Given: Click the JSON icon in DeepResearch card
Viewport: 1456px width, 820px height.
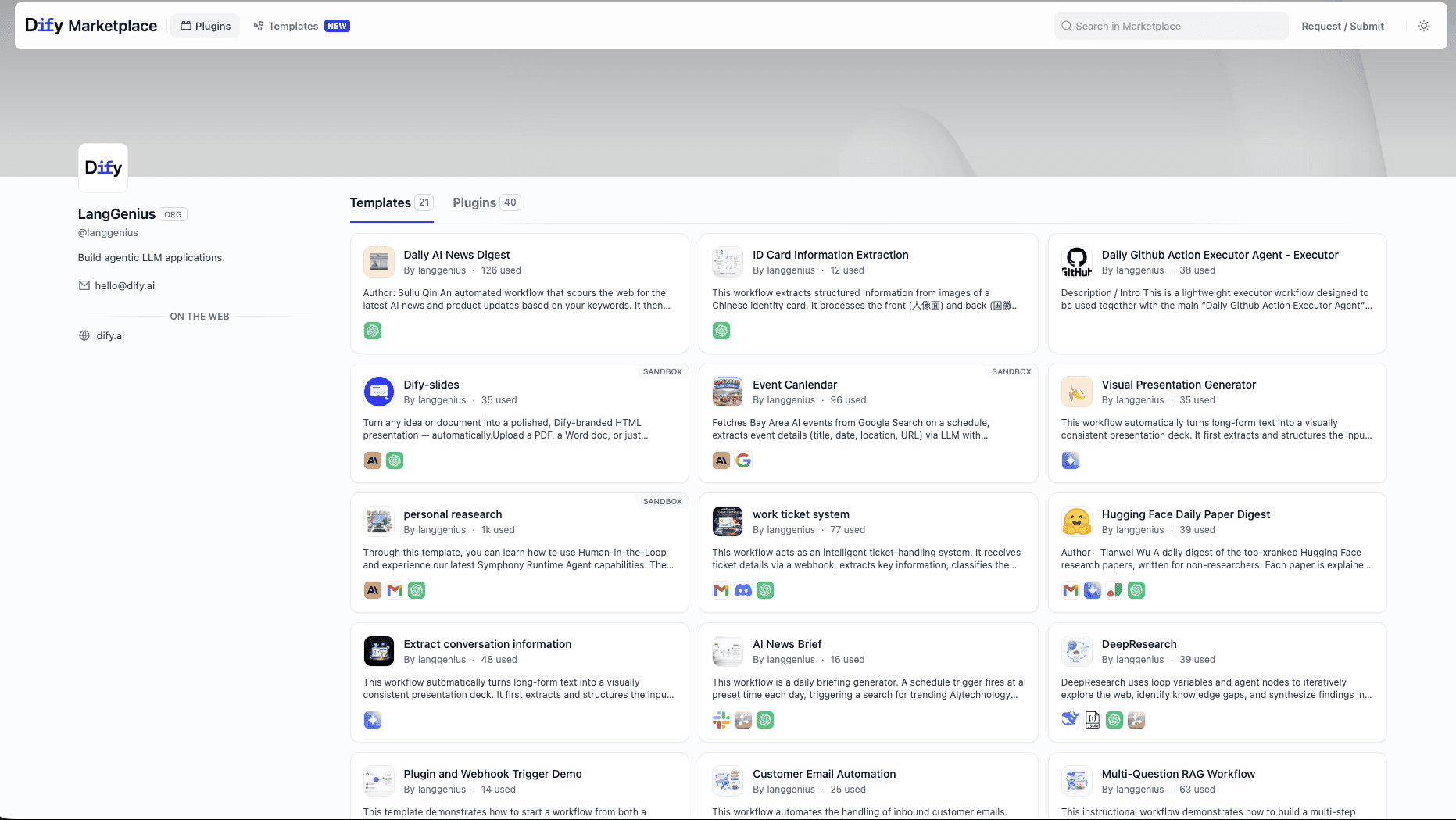Looking at the screenshot, I should 1093,720.
